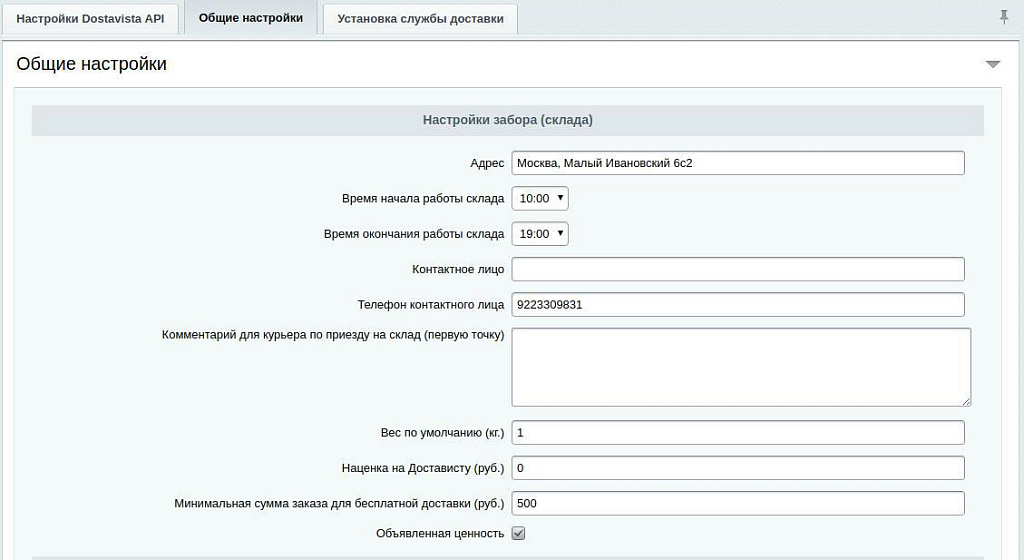Focus the minimum order sum field
Viewport: 1024px width, 560px height.
pos(737,503)
